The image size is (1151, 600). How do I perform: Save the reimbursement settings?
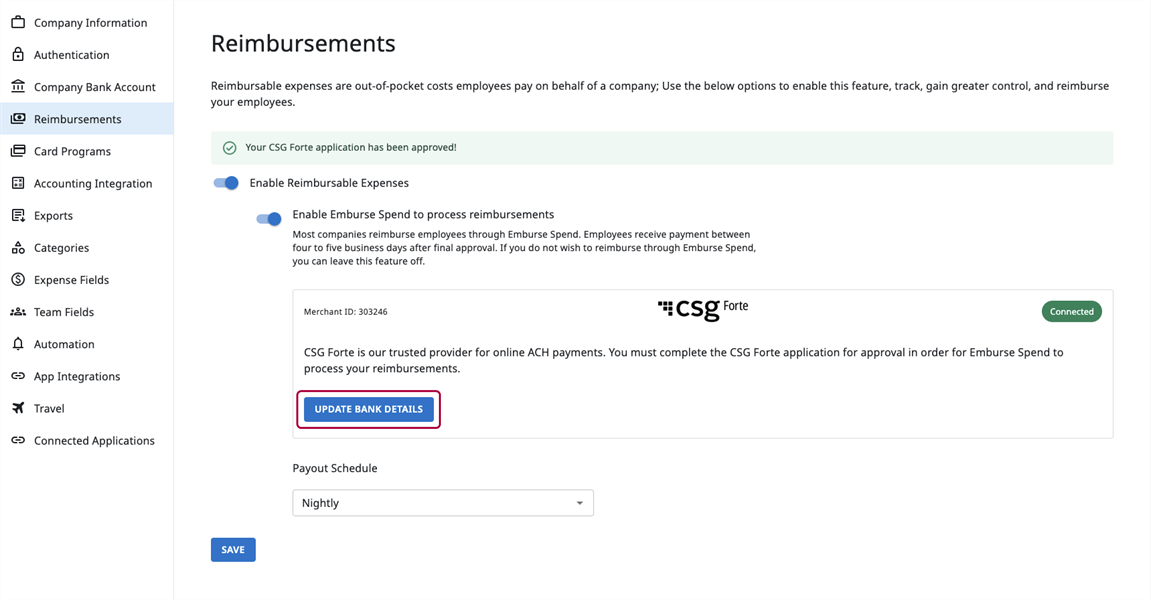tap(233, 550)
